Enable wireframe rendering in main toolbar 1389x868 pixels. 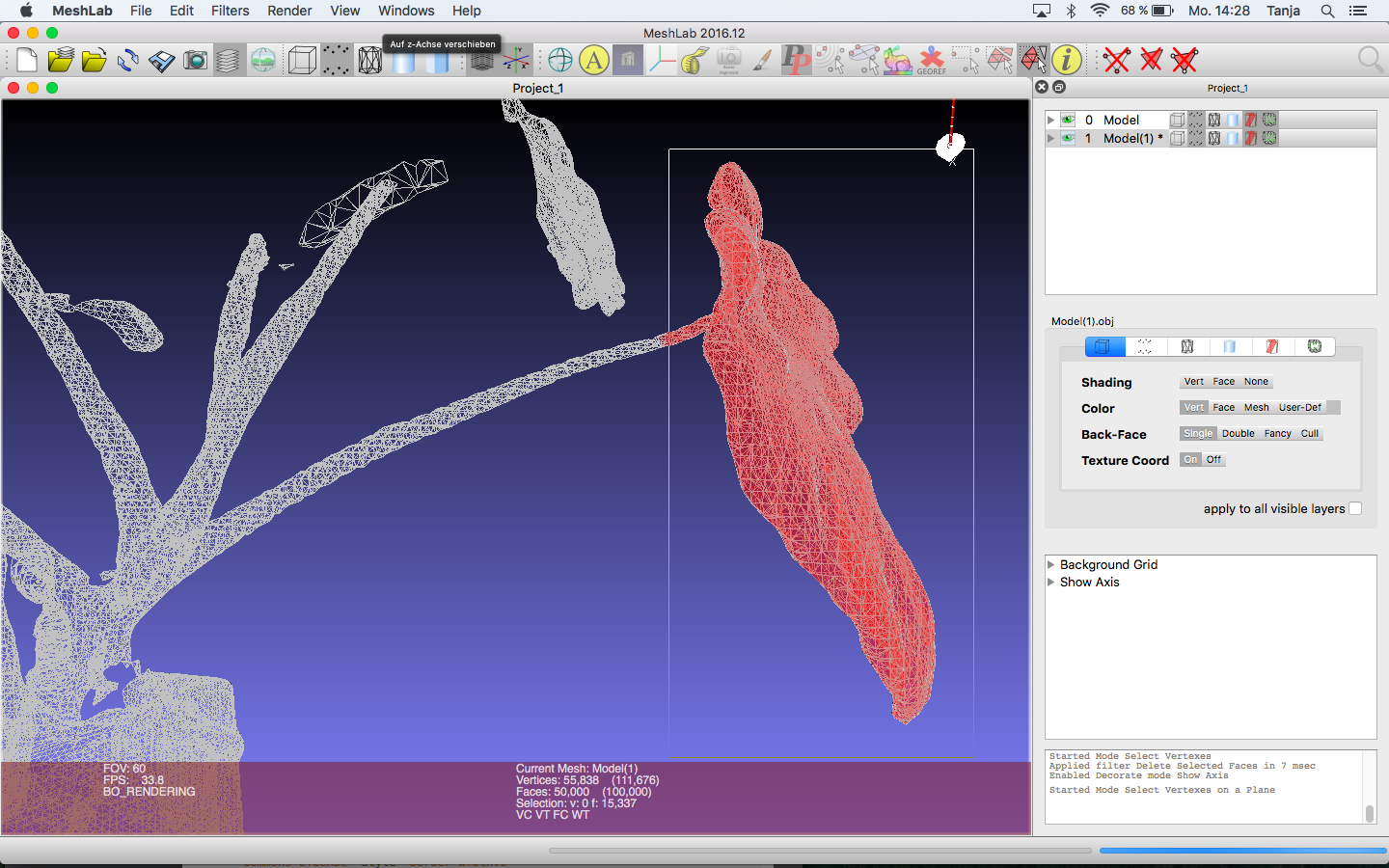click(369, 61)
